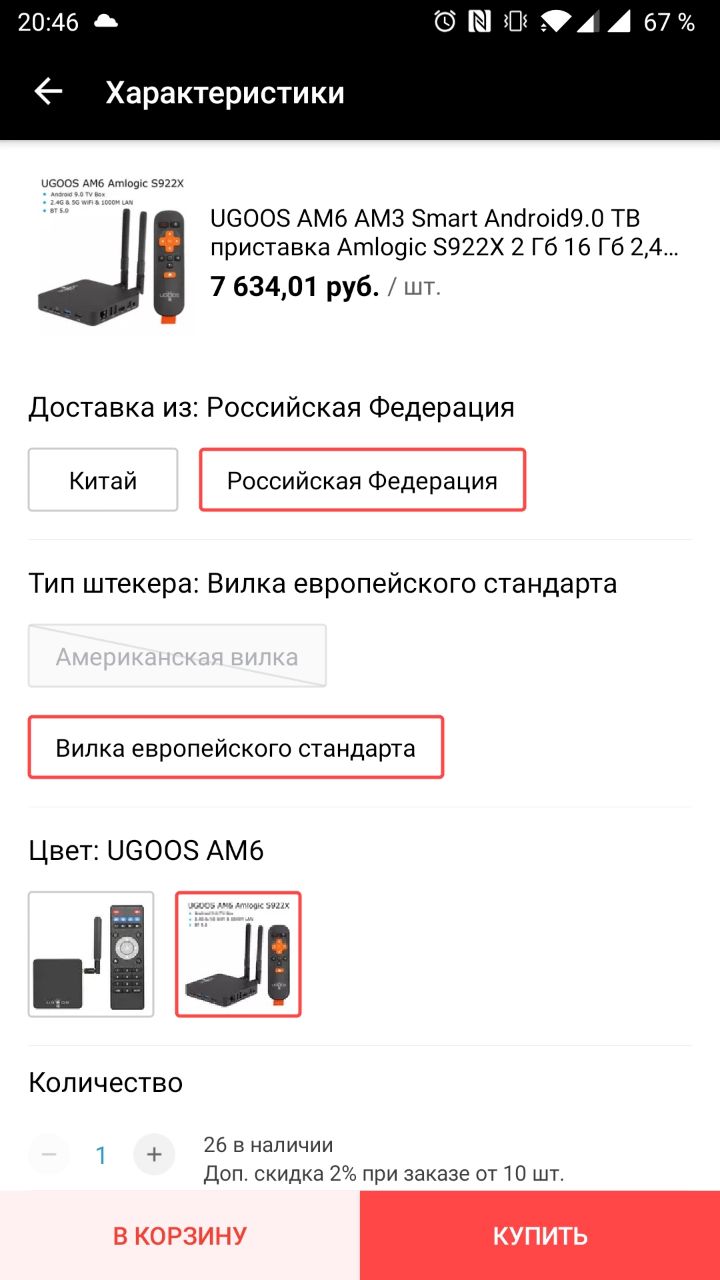Open the UGOOS AM6 product title
Viewport: 720px width, 1280px height.
pyautogui.click(x=445, y=232)
